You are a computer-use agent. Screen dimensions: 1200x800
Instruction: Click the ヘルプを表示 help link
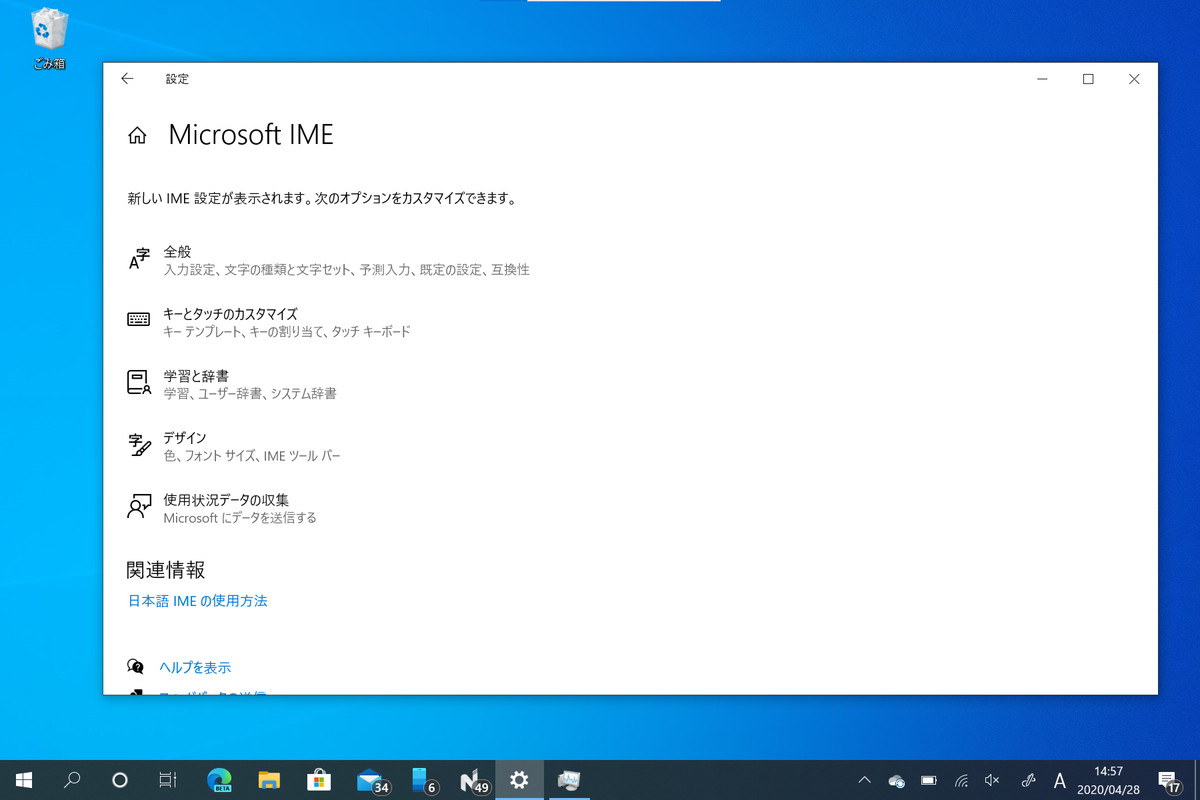click(196, 667)
